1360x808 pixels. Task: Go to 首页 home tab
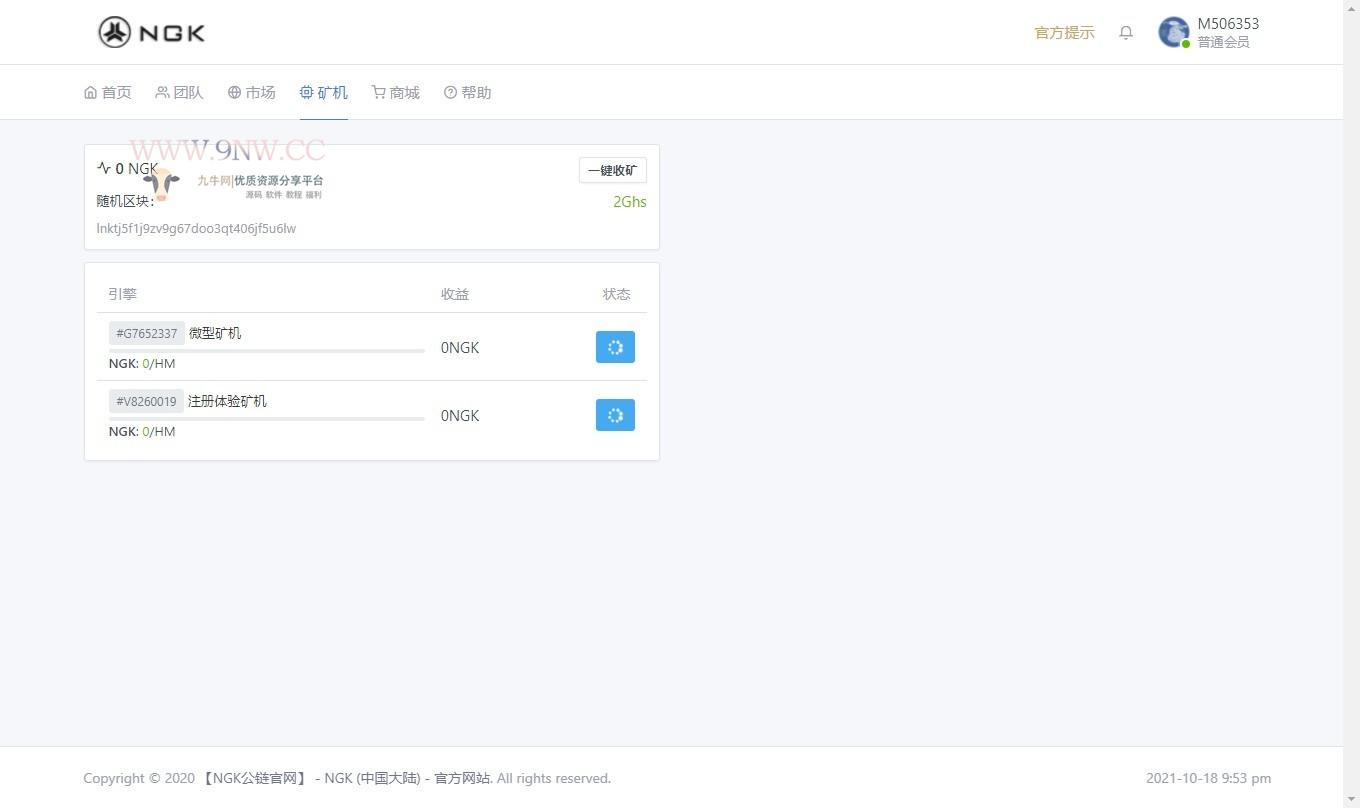click(108, 92)
